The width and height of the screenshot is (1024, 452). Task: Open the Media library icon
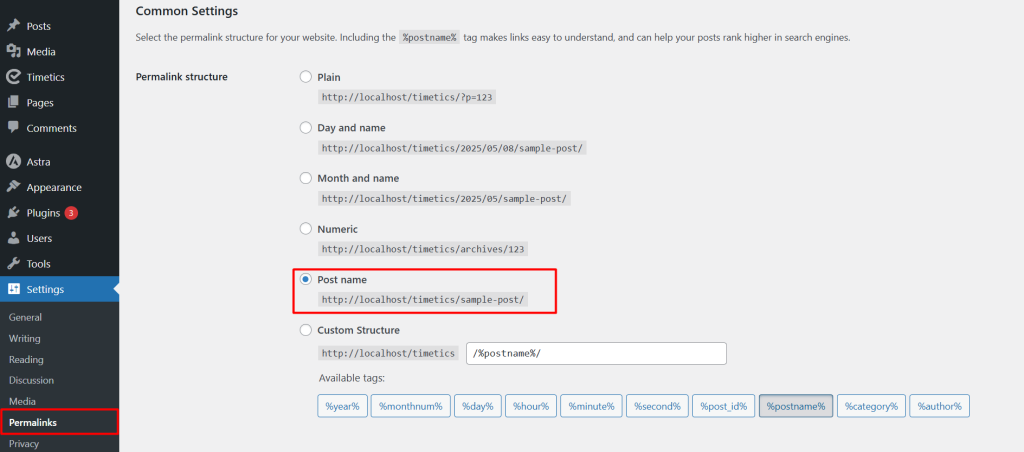tap(13, 52)
